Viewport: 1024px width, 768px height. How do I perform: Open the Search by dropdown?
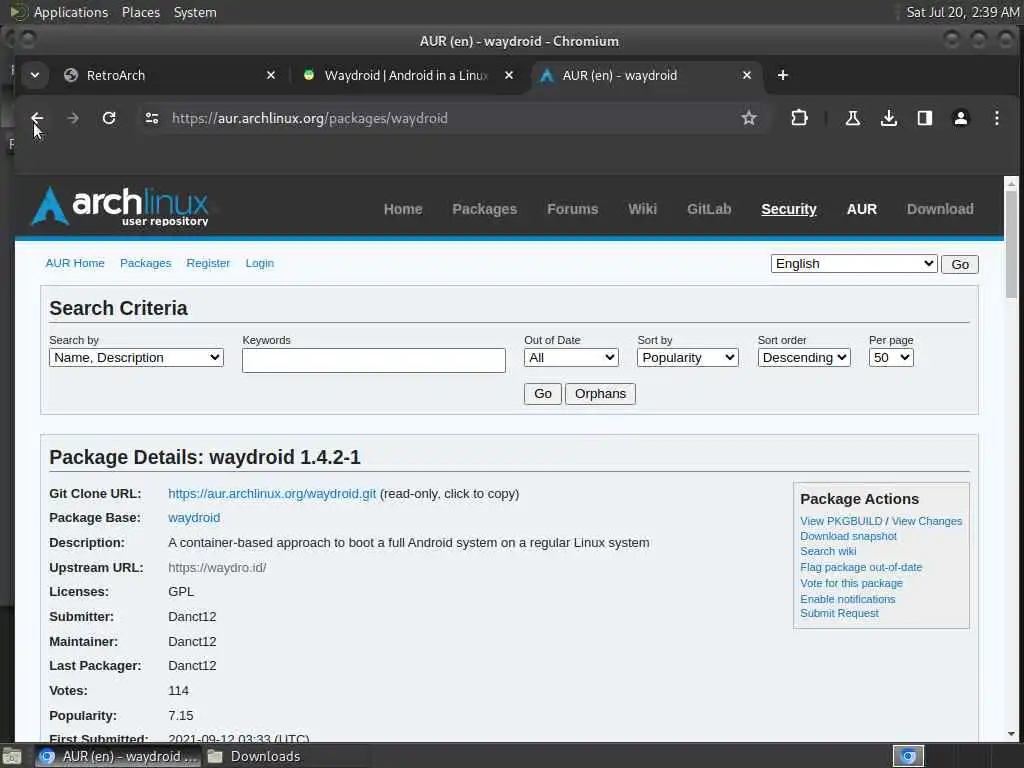(136, 358)
